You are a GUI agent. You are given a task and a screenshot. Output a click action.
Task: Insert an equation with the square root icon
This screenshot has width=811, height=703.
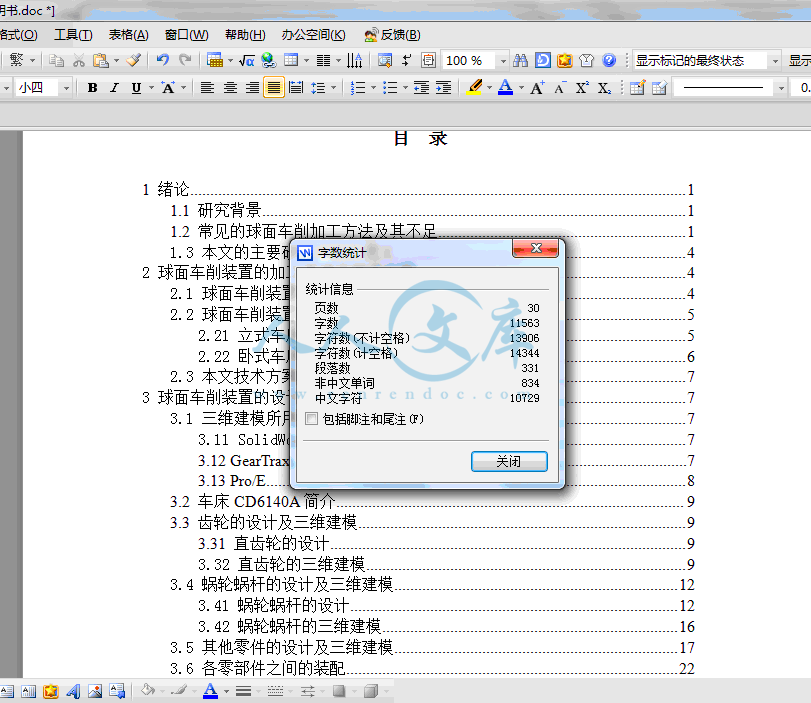(x=247, y=61)
